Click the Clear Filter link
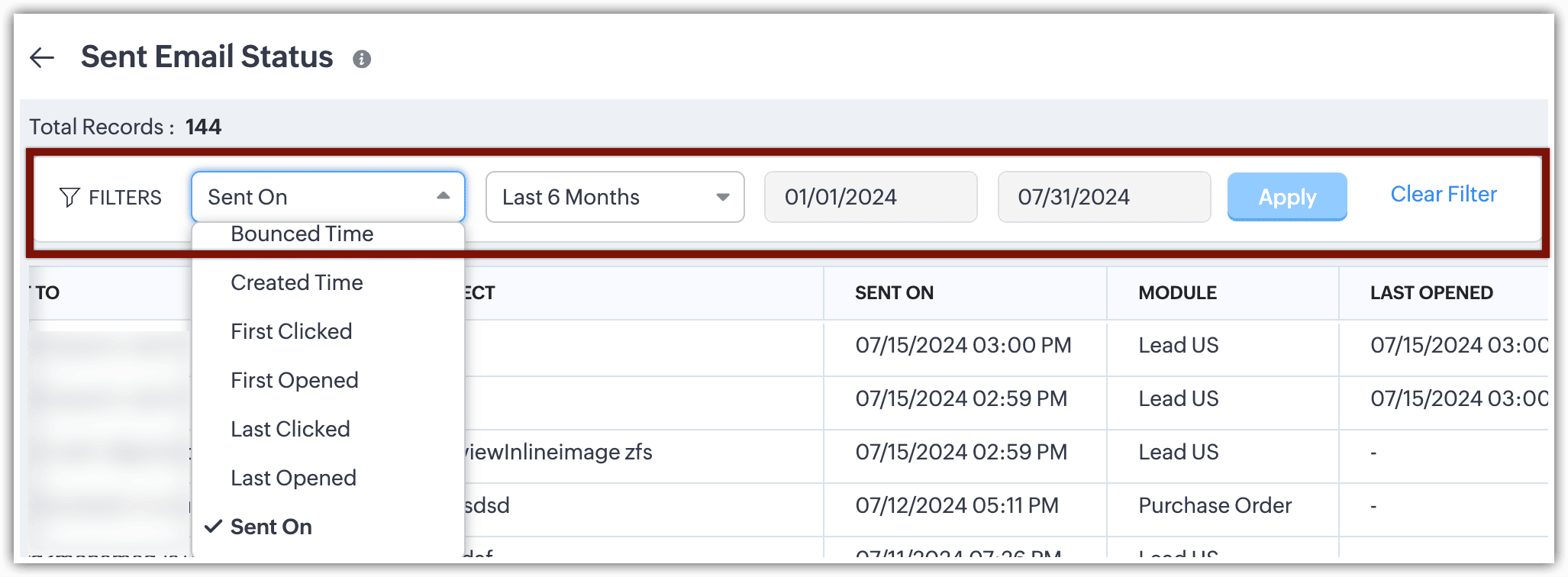 click(x=1443, y=195)
